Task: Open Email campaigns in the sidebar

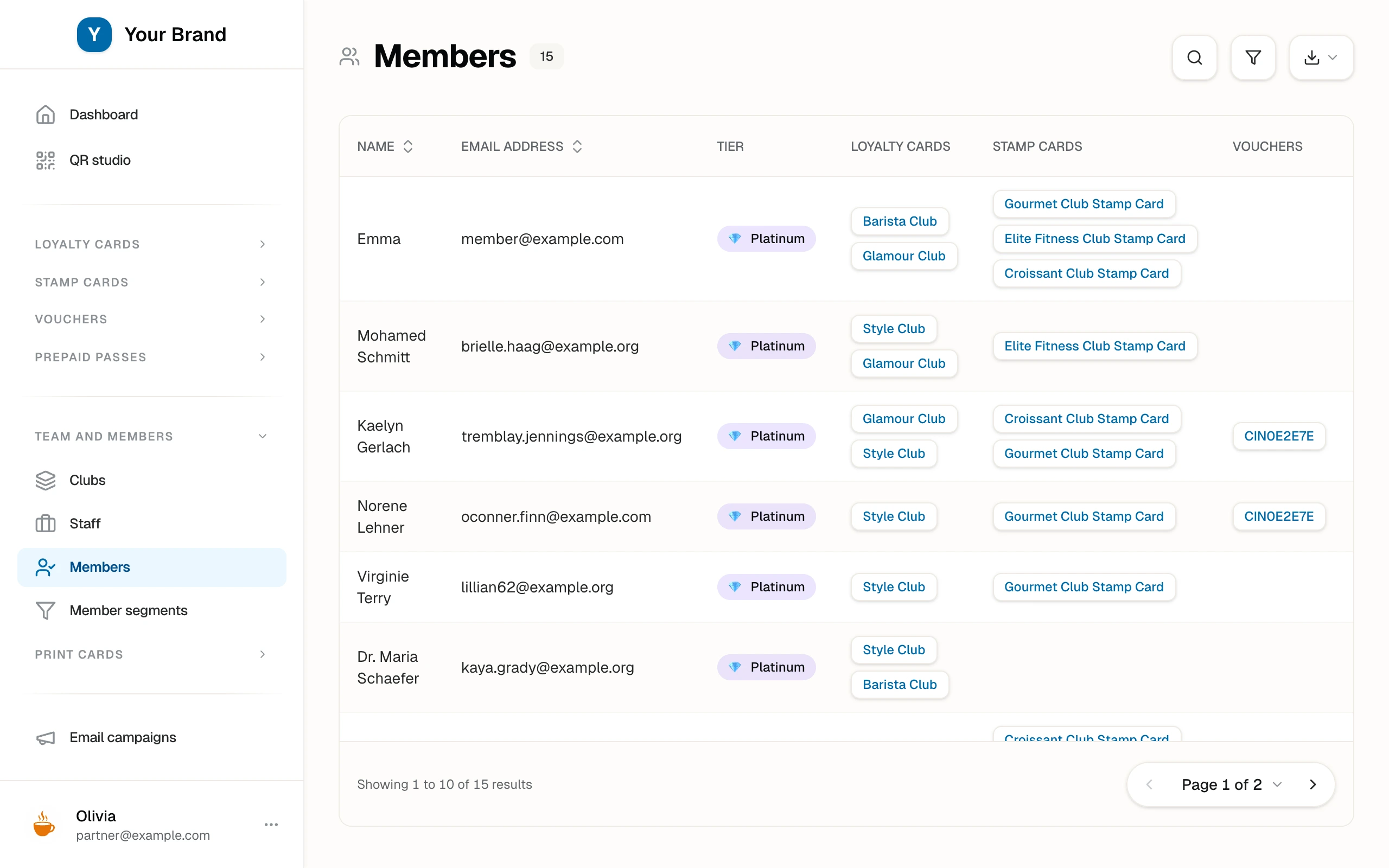Action: tap(151, 737)
